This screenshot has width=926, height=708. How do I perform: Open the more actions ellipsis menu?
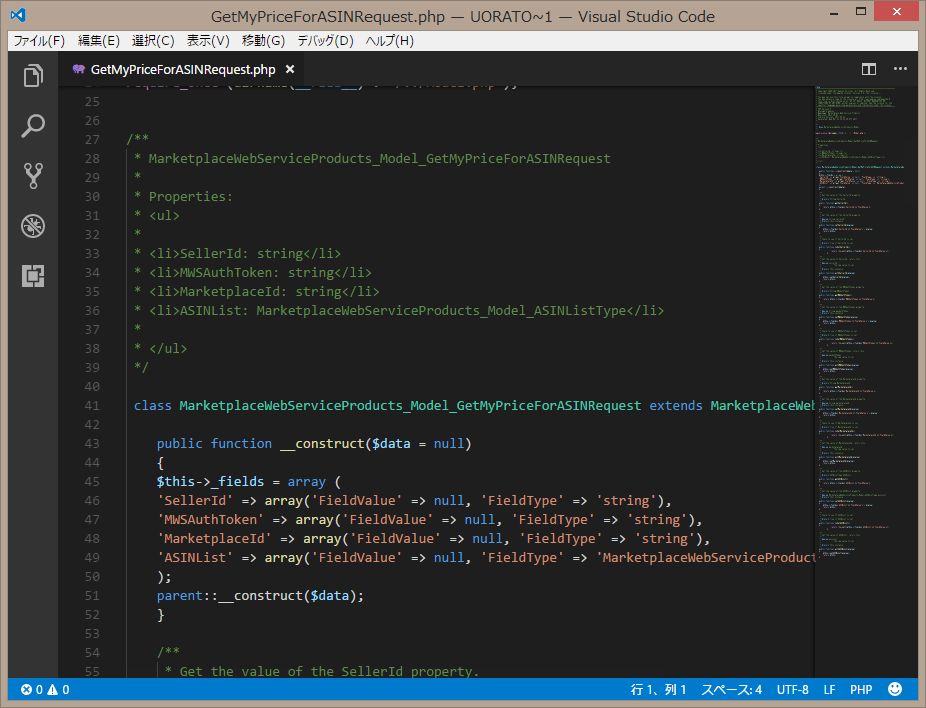click(x=900, y=68)
